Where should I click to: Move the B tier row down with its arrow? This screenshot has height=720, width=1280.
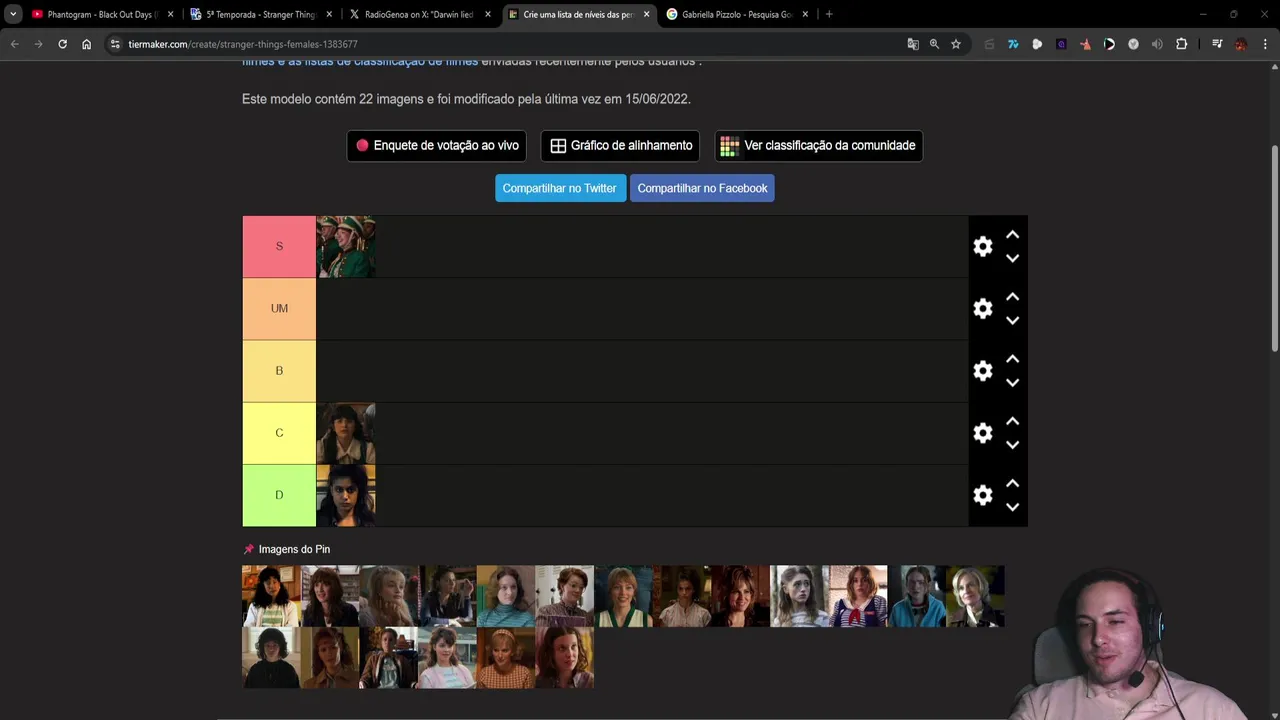[1012, 382]
